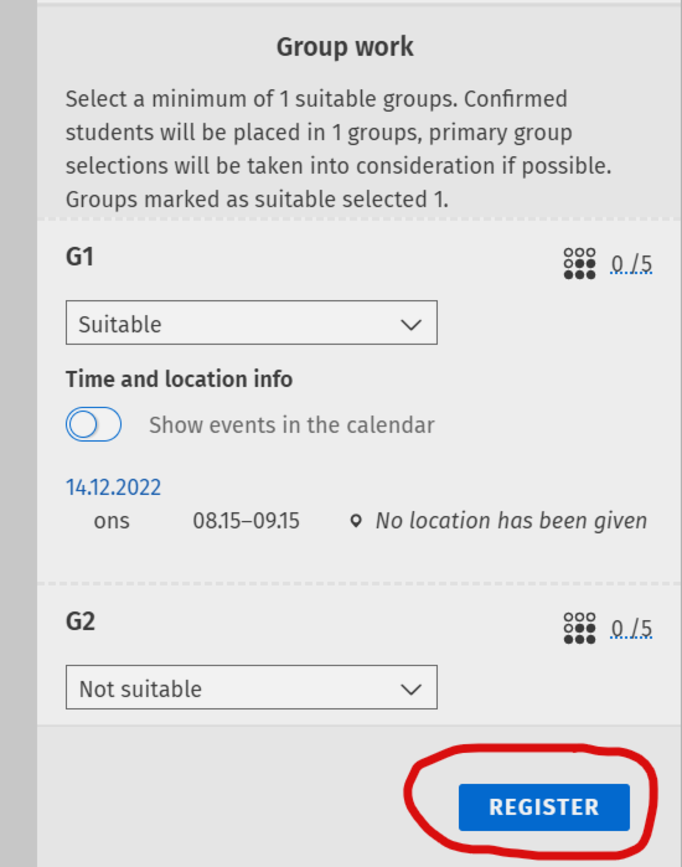Click the 'Show events in the calendar' label
This screenshot has width=682, height=867.
pos(291,425)
